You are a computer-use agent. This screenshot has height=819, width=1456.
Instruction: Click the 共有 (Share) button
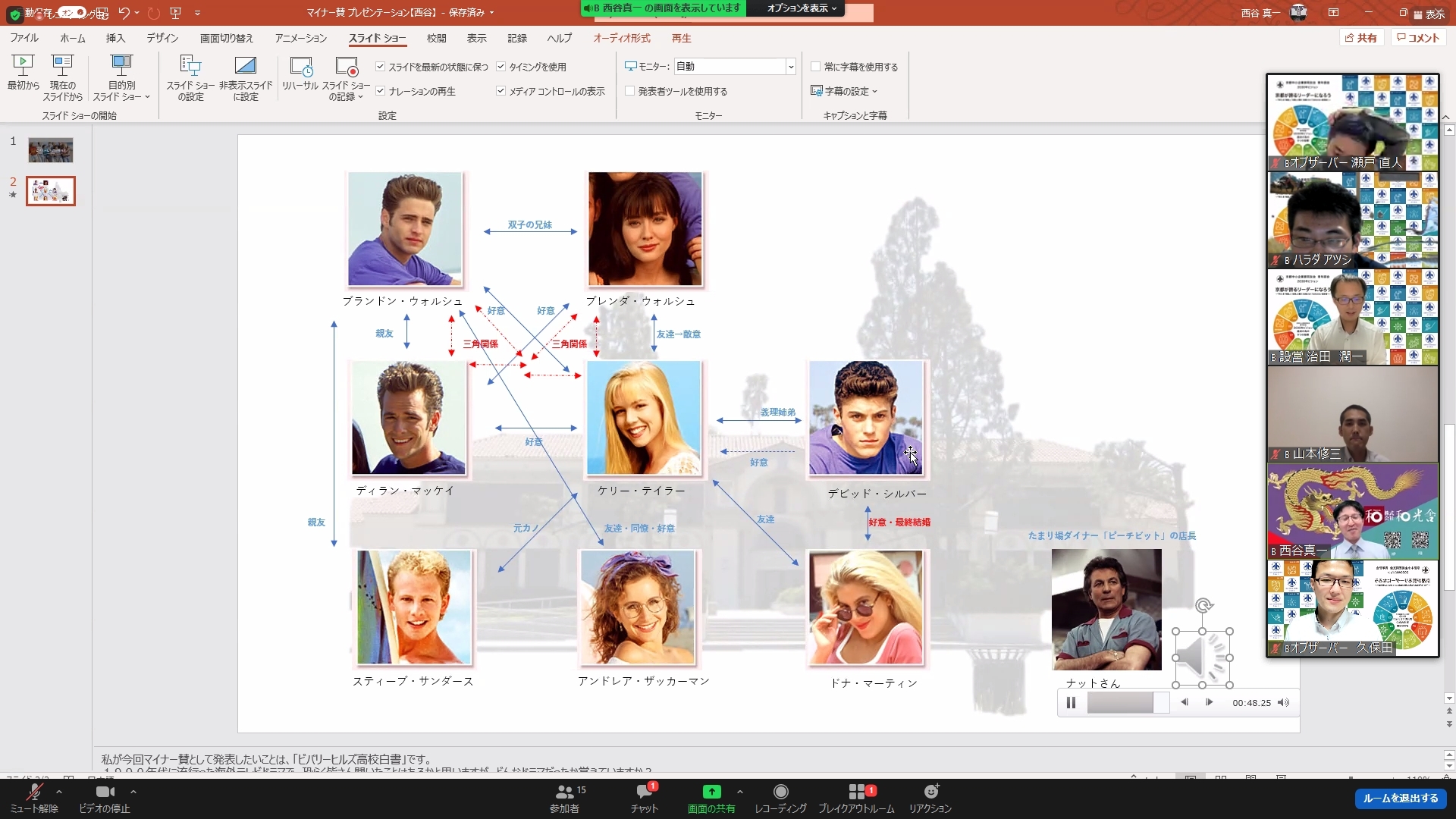(1361, 38)
